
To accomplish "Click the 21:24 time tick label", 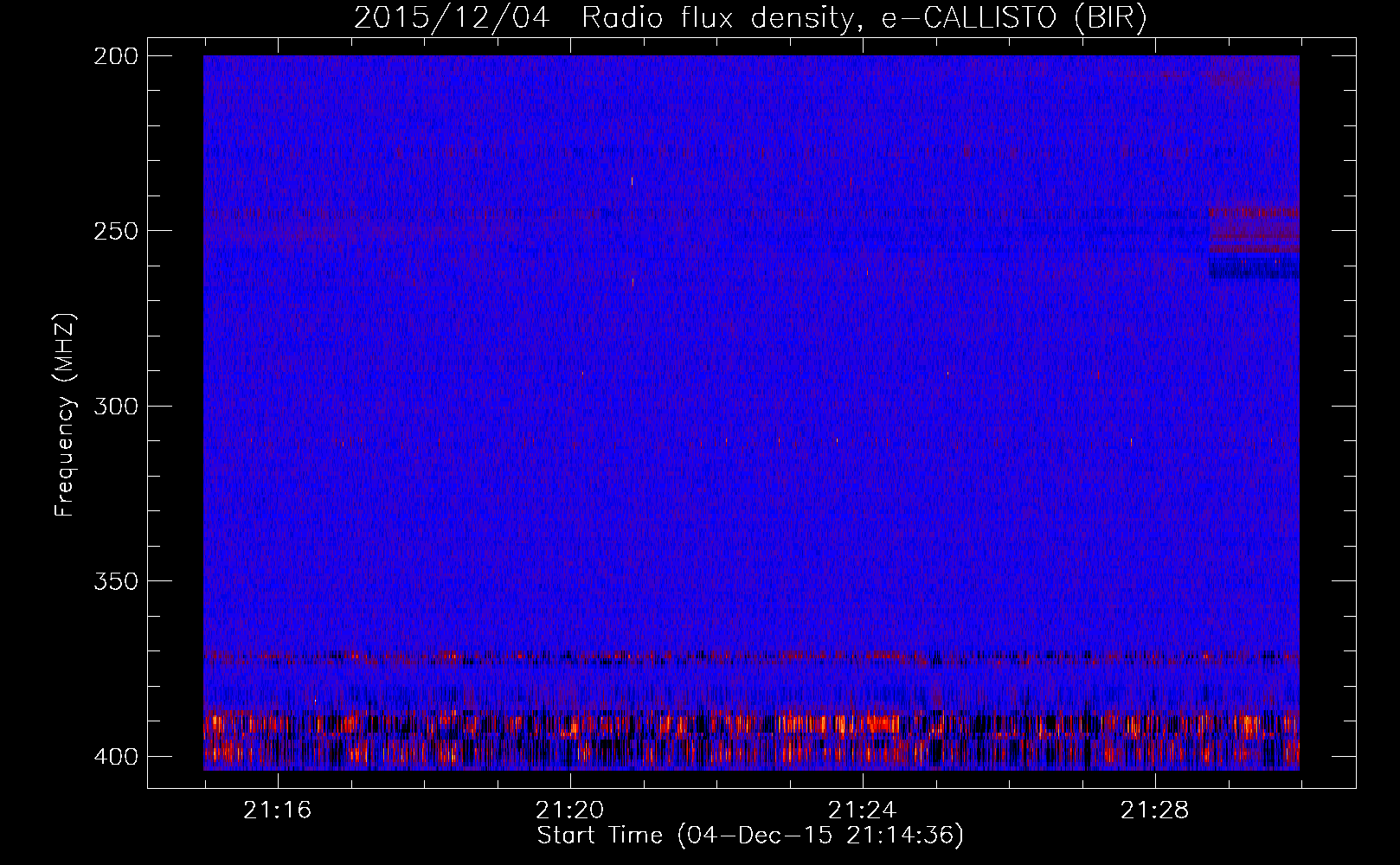I will 862,810.
